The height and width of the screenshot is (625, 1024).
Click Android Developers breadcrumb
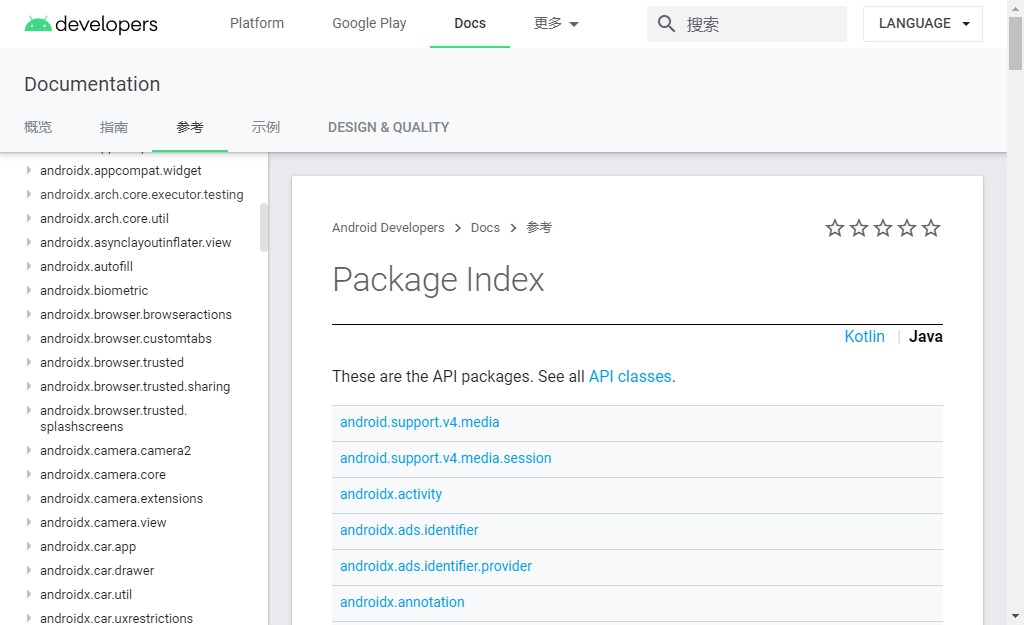point(388,228)
